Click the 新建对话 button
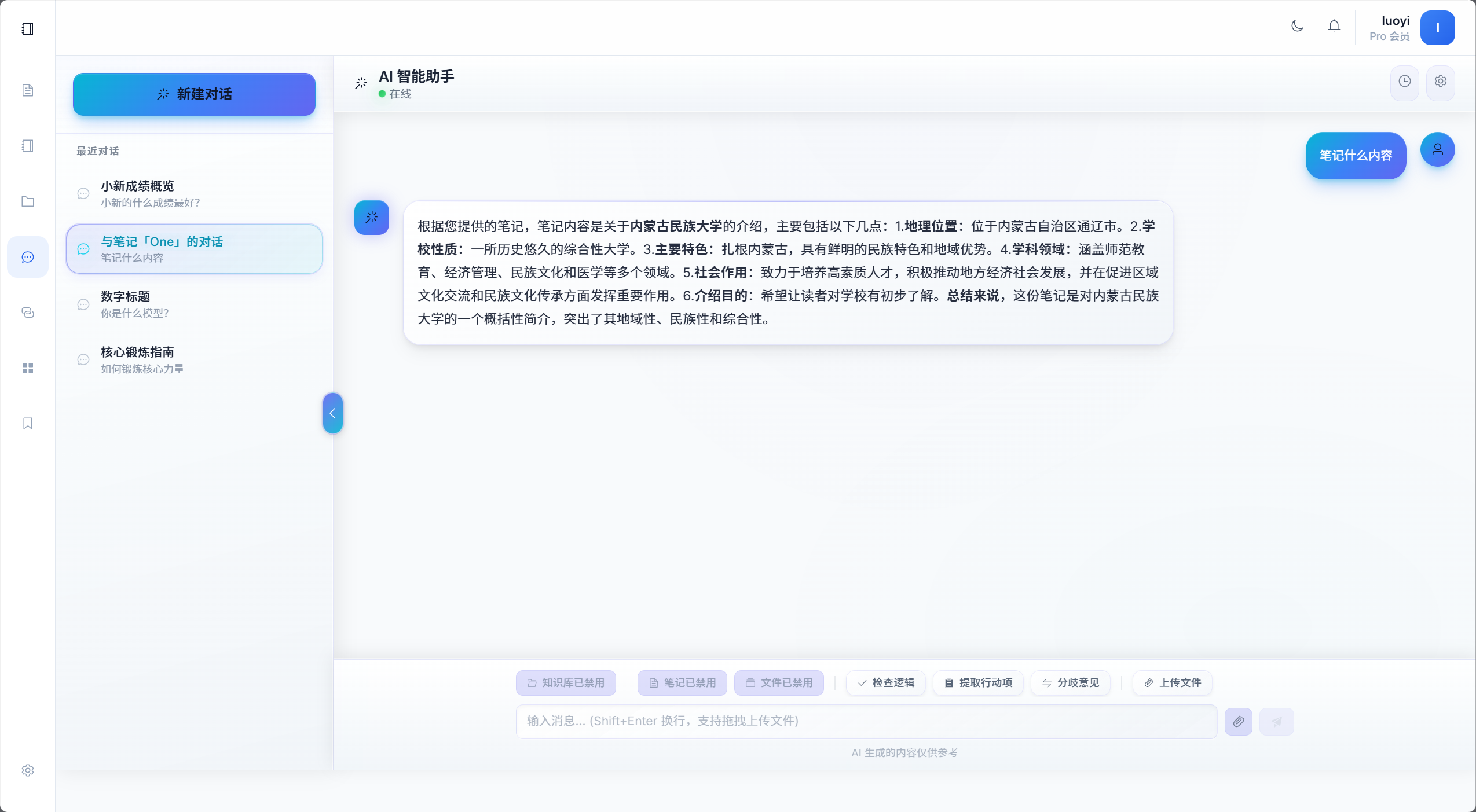This screenshot has height=812, width=1476. click(x=194, y=94)
